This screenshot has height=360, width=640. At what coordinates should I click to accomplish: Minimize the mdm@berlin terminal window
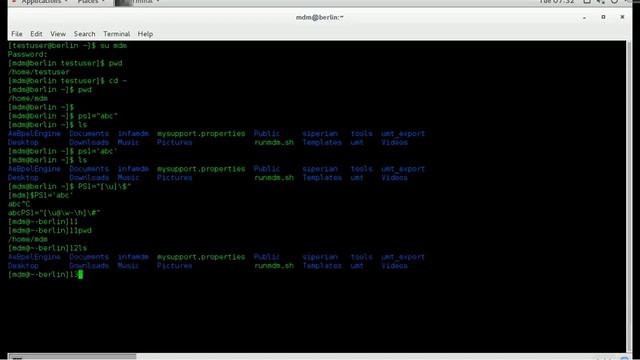[x=584, y=17]
